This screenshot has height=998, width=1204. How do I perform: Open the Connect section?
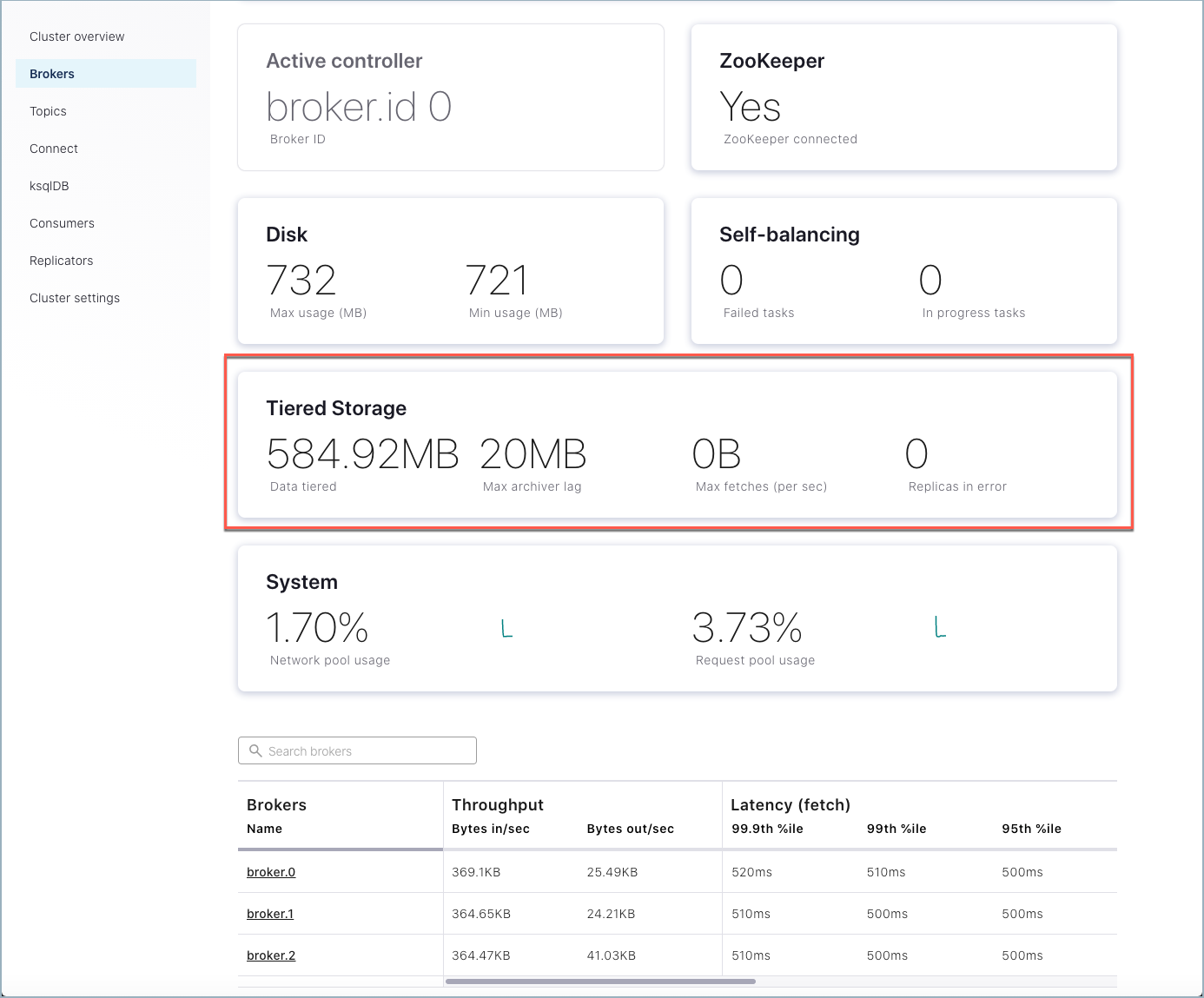coord(54,149)
